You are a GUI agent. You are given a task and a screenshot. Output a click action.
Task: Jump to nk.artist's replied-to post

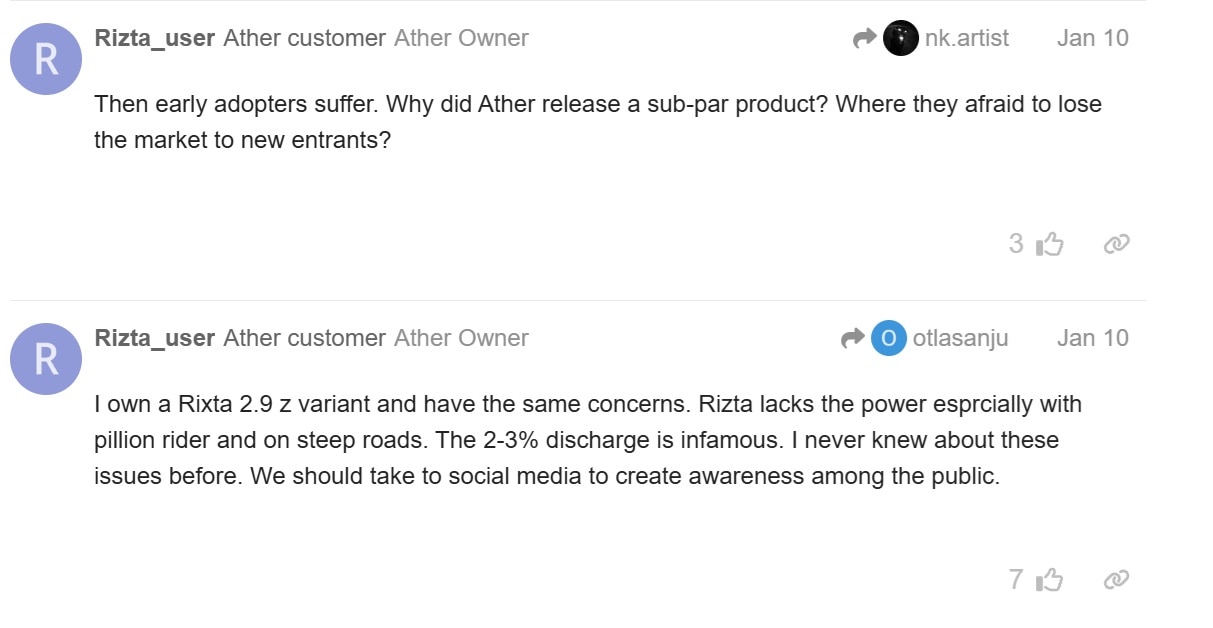point(966,39)
